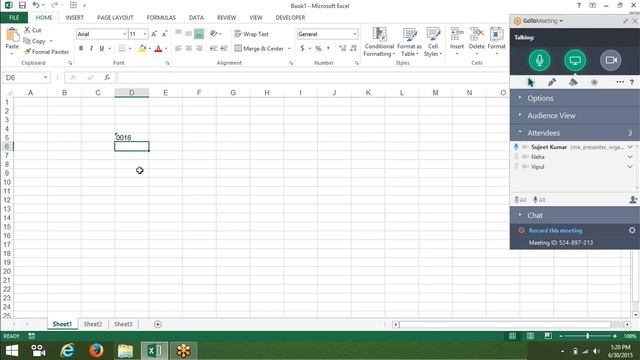Viewport: 640px width, 360px height.
Task: Apply the Comma Style format
Action: [328, 49]
